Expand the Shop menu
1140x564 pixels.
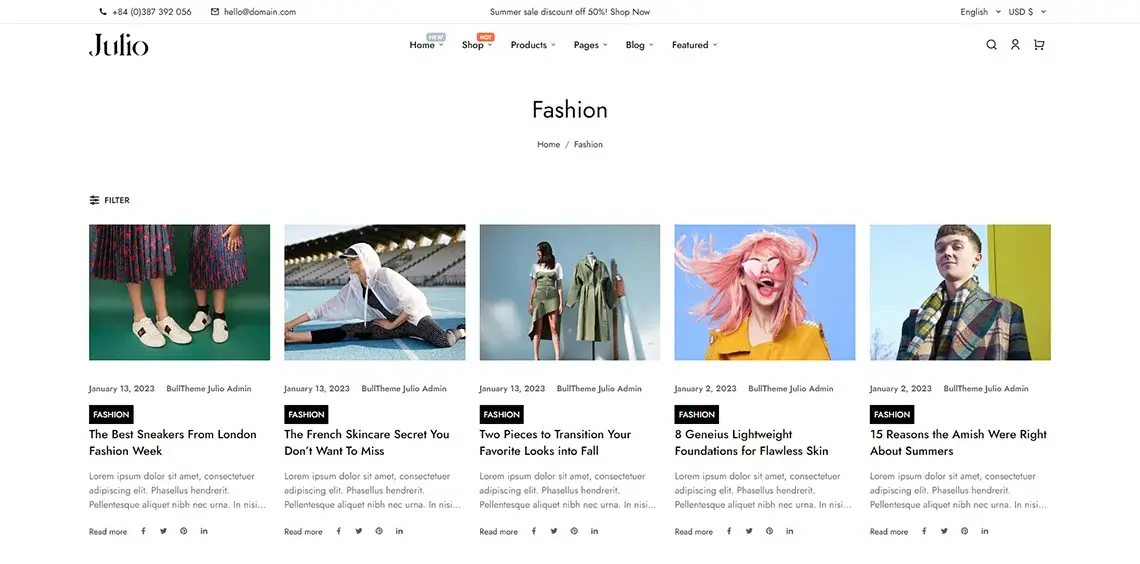pos(477,45)
